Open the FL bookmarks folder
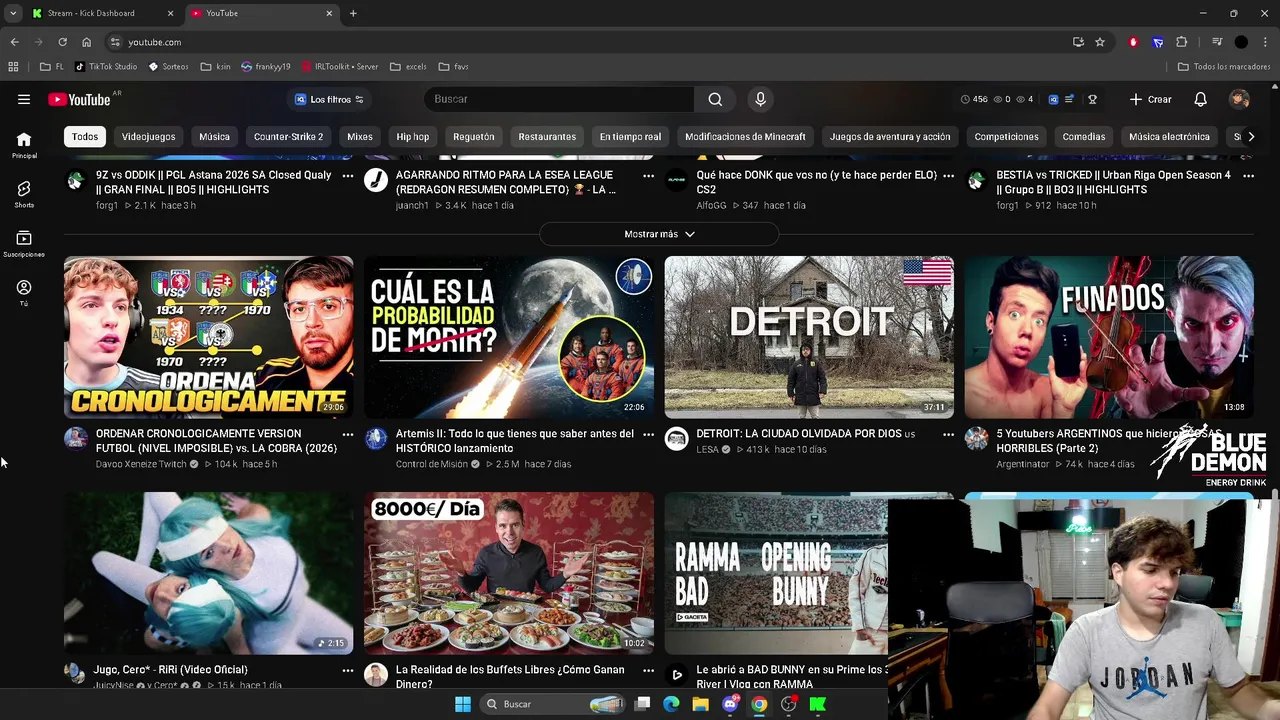The image size is (1280, 720). point(52,67)
